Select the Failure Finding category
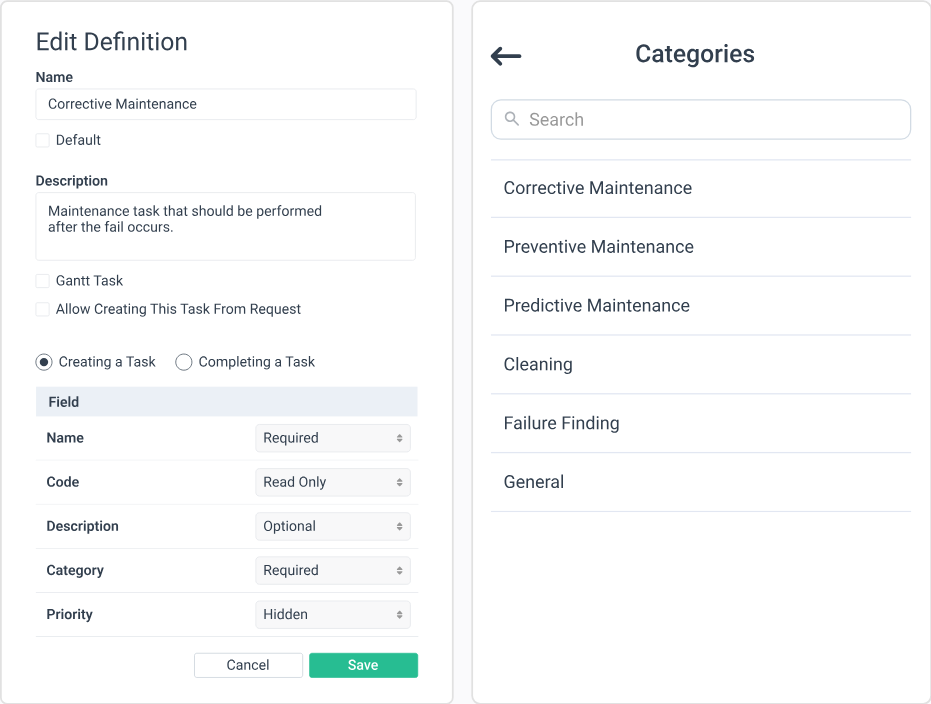The height and width of the screenshot is (704, 931). (x=560, y=423)
